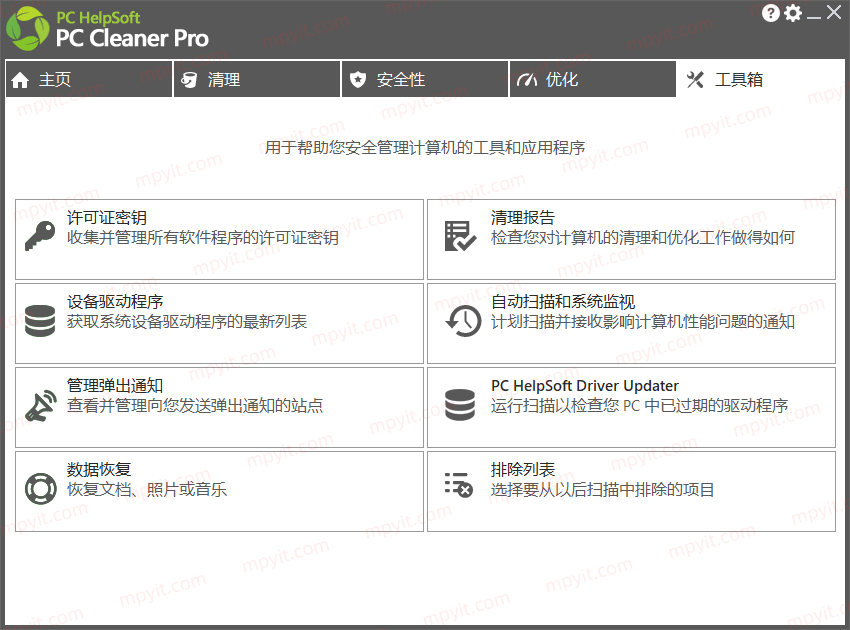Viewport: 850px width, 630px height.
Task: Click the speedometer icon on the 优化 tab
Action: [527, 80]
